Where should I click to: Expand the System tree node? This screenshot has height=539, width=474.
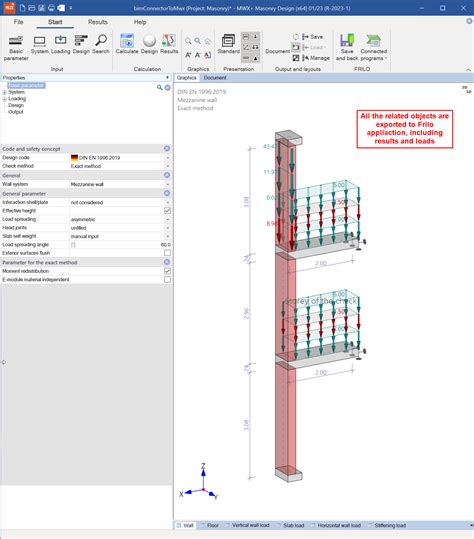4,92
